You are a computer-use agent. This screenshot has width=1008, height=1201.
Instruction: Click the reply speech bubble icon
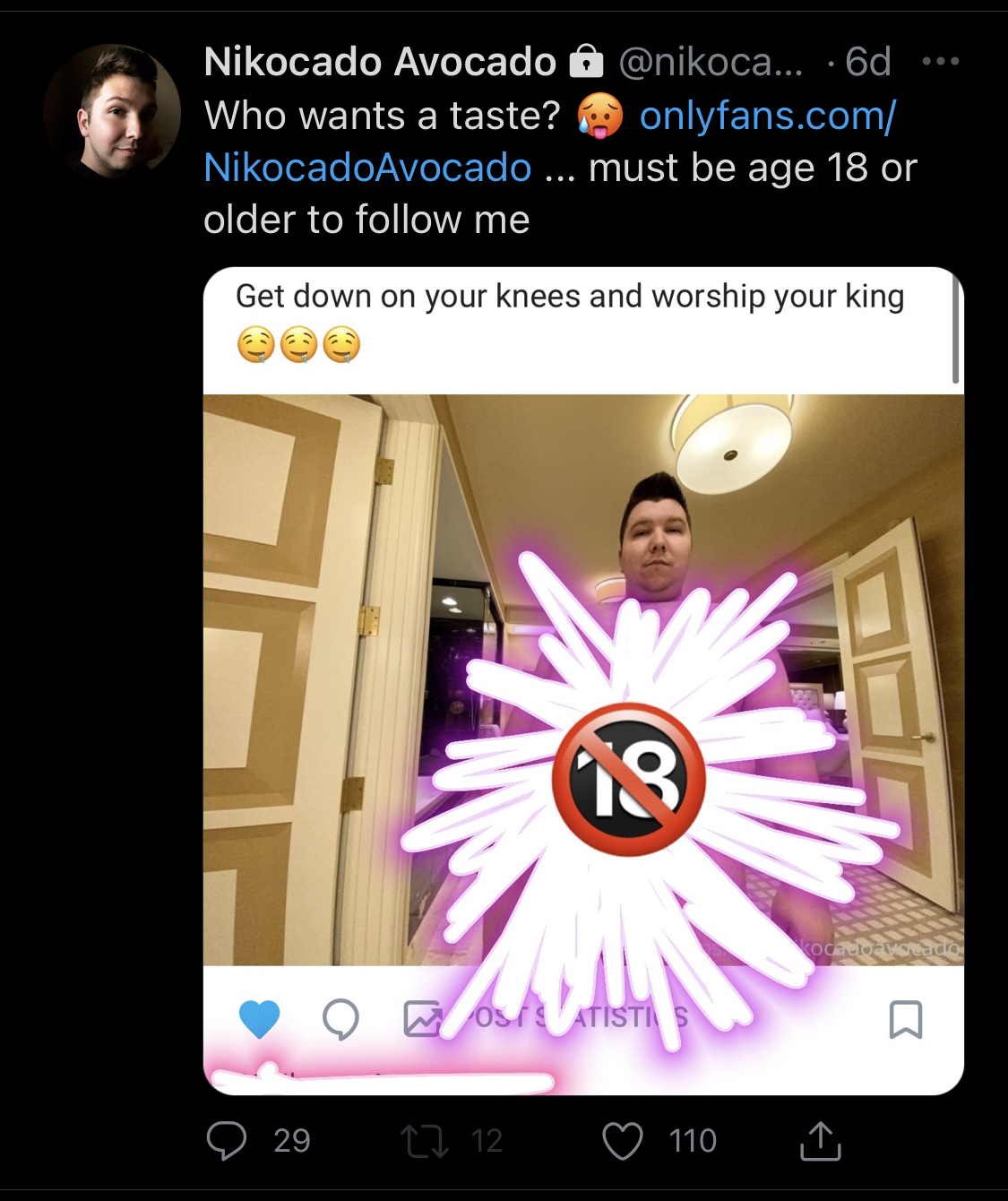(227, 1141)
